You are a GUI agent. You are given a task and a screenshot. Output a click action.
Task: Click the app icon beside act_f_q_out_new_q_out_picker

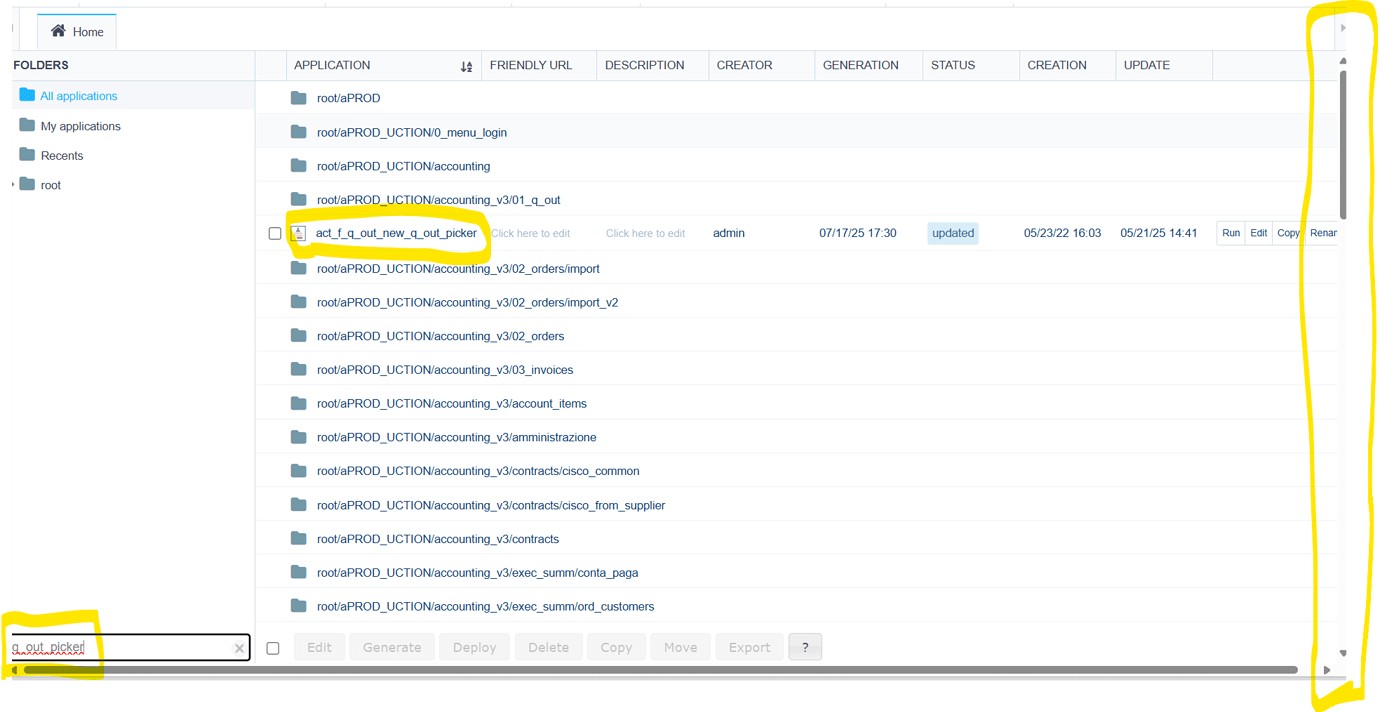coord(298,233)
